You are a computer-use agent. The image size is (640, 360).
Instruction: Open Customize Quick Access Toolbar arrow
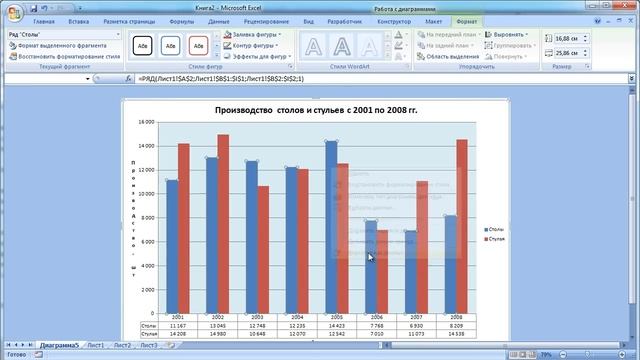(80, 8)
